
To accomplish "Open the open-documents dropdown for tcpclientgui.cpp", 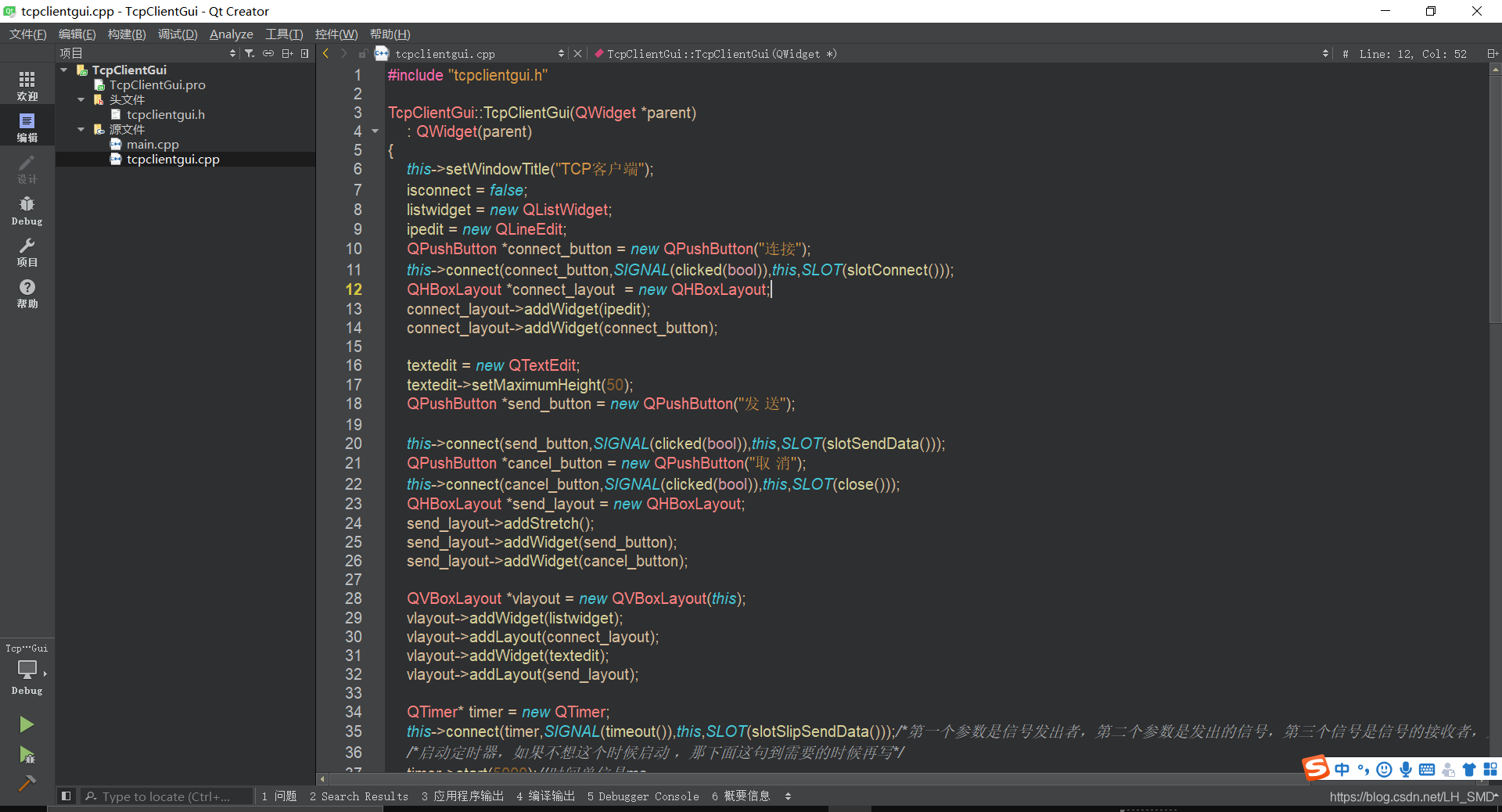I will click(561, 53).
